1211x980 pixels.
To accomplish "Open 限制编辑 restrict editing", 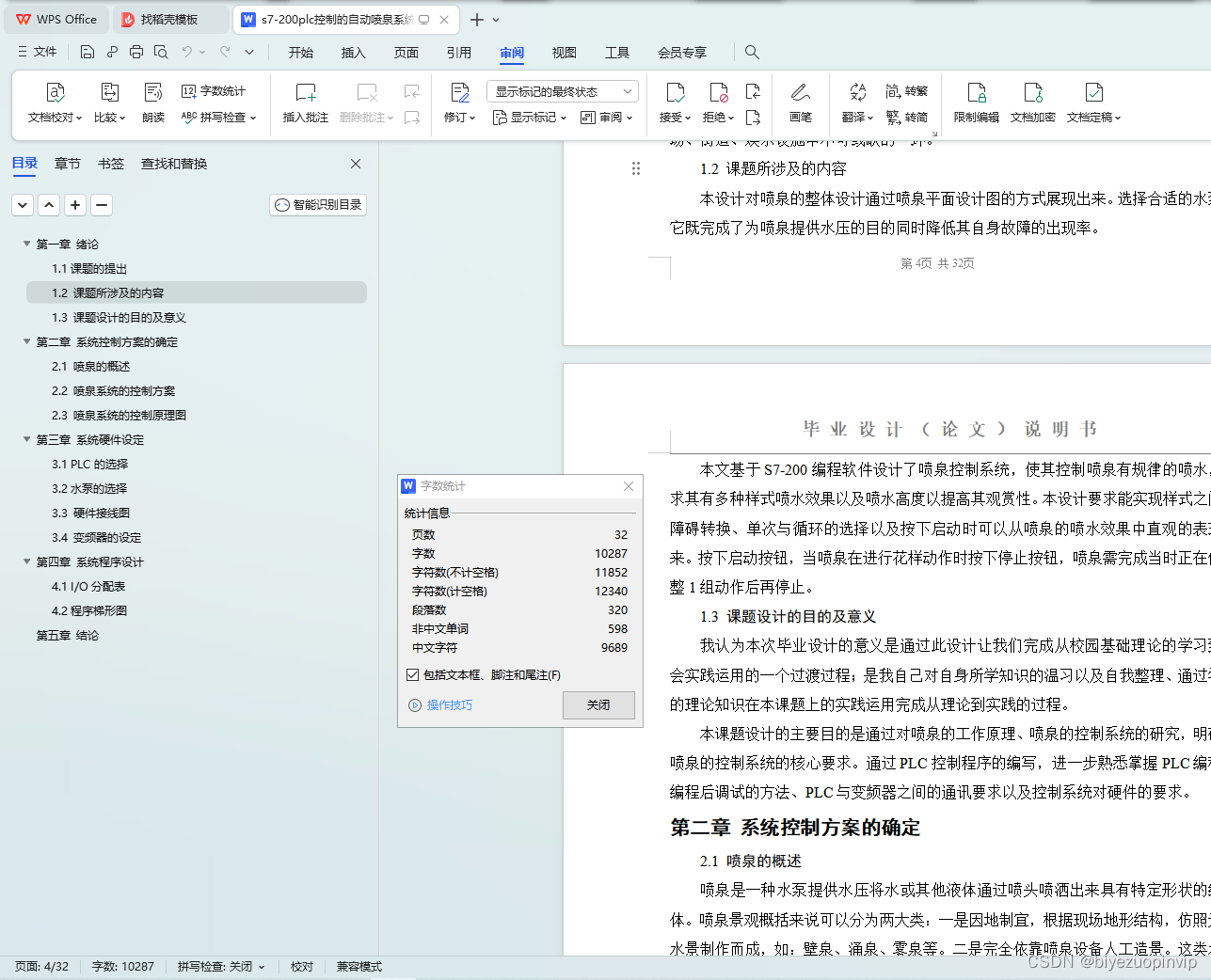I will coord(977,103).
